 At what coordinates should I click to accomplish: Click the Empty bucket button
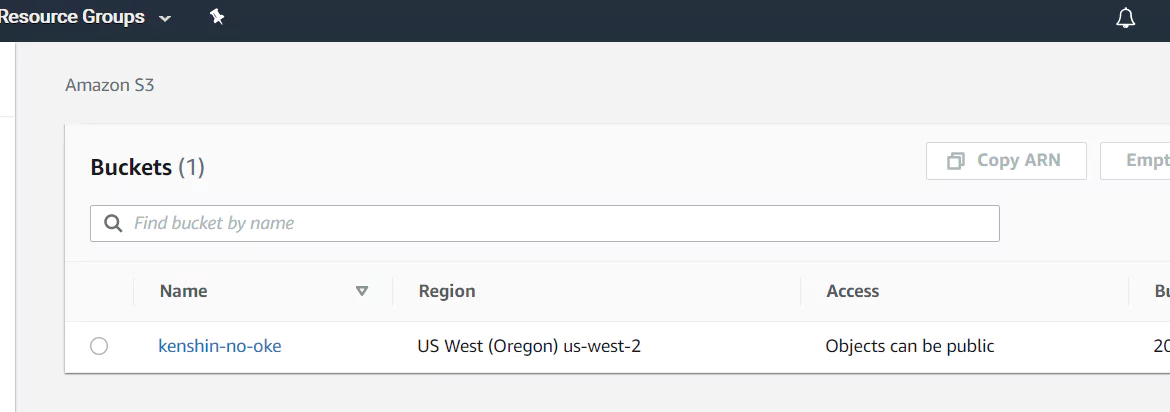1135,161
